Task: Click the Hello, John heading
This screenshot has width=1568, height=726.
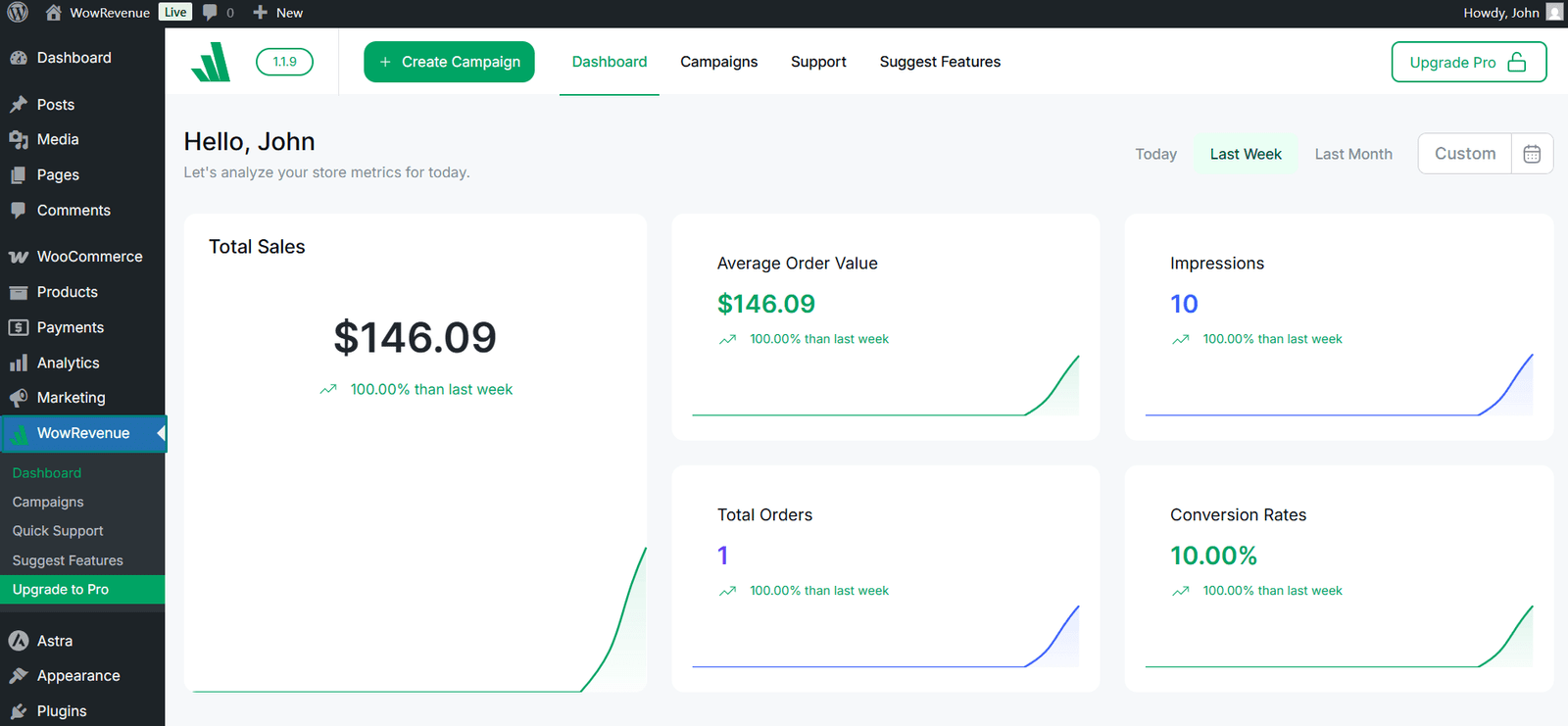Action: click(x=249, y=142)
